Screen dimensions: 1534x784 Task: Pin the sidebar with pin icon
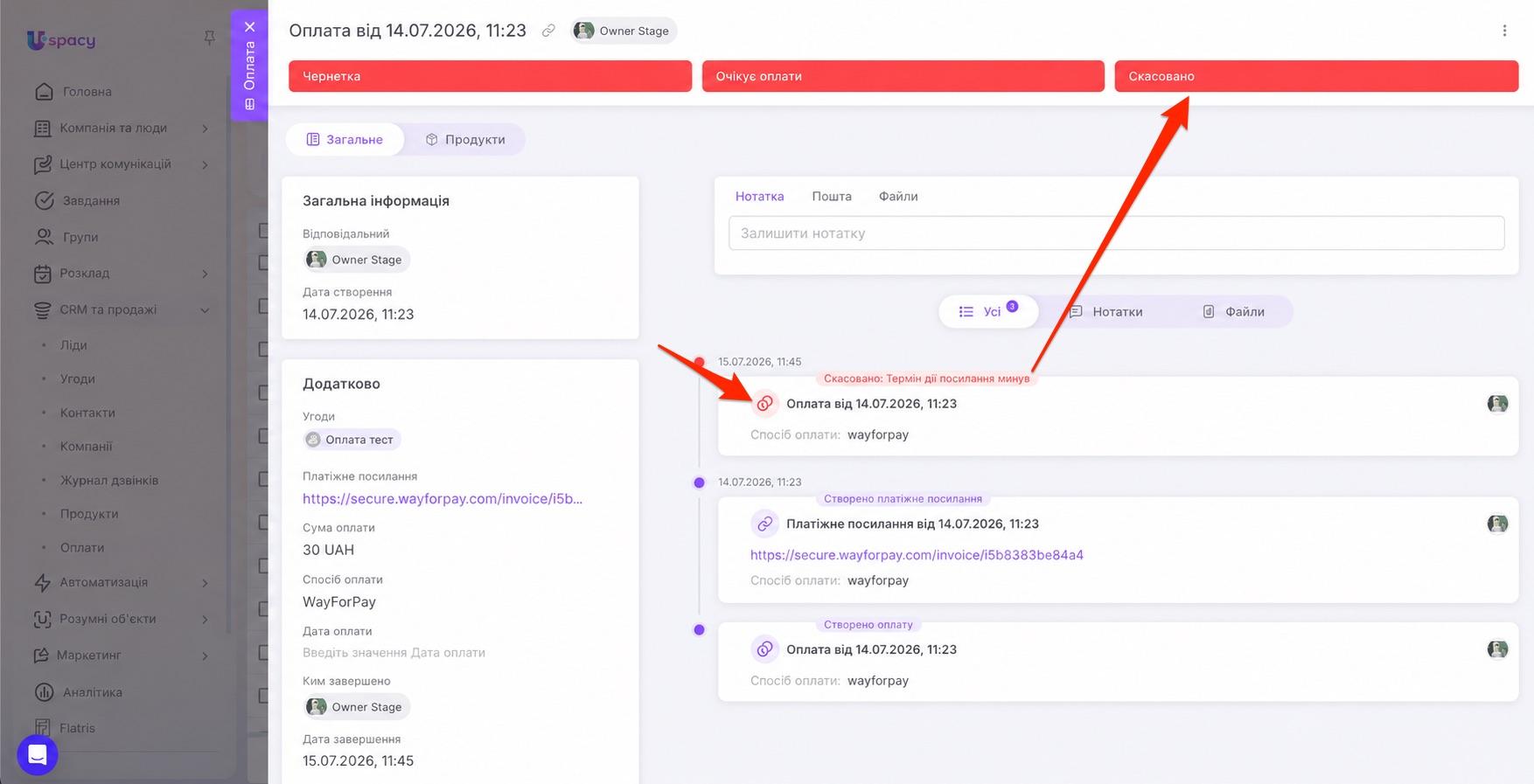click(209, 38)
